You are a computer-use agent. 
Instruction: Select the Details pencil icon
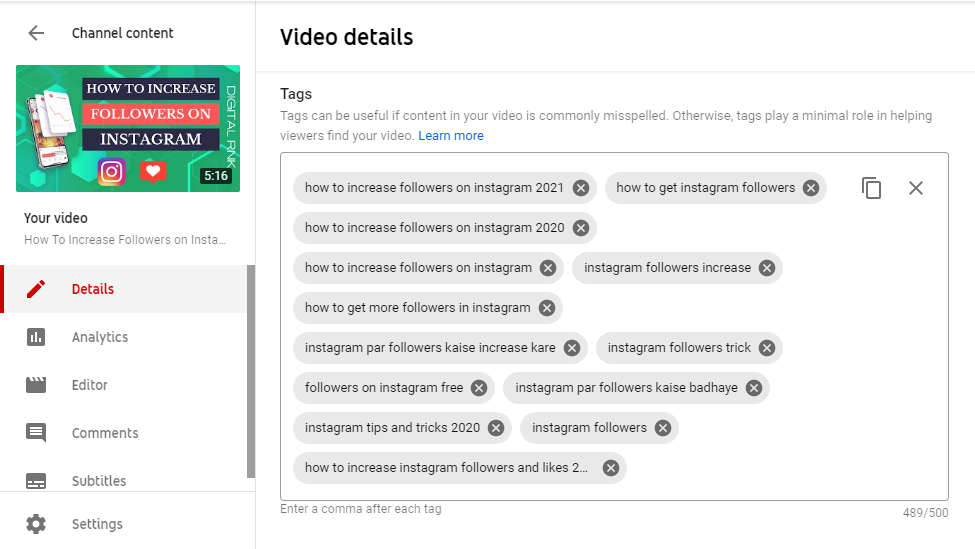click(36, 289)
